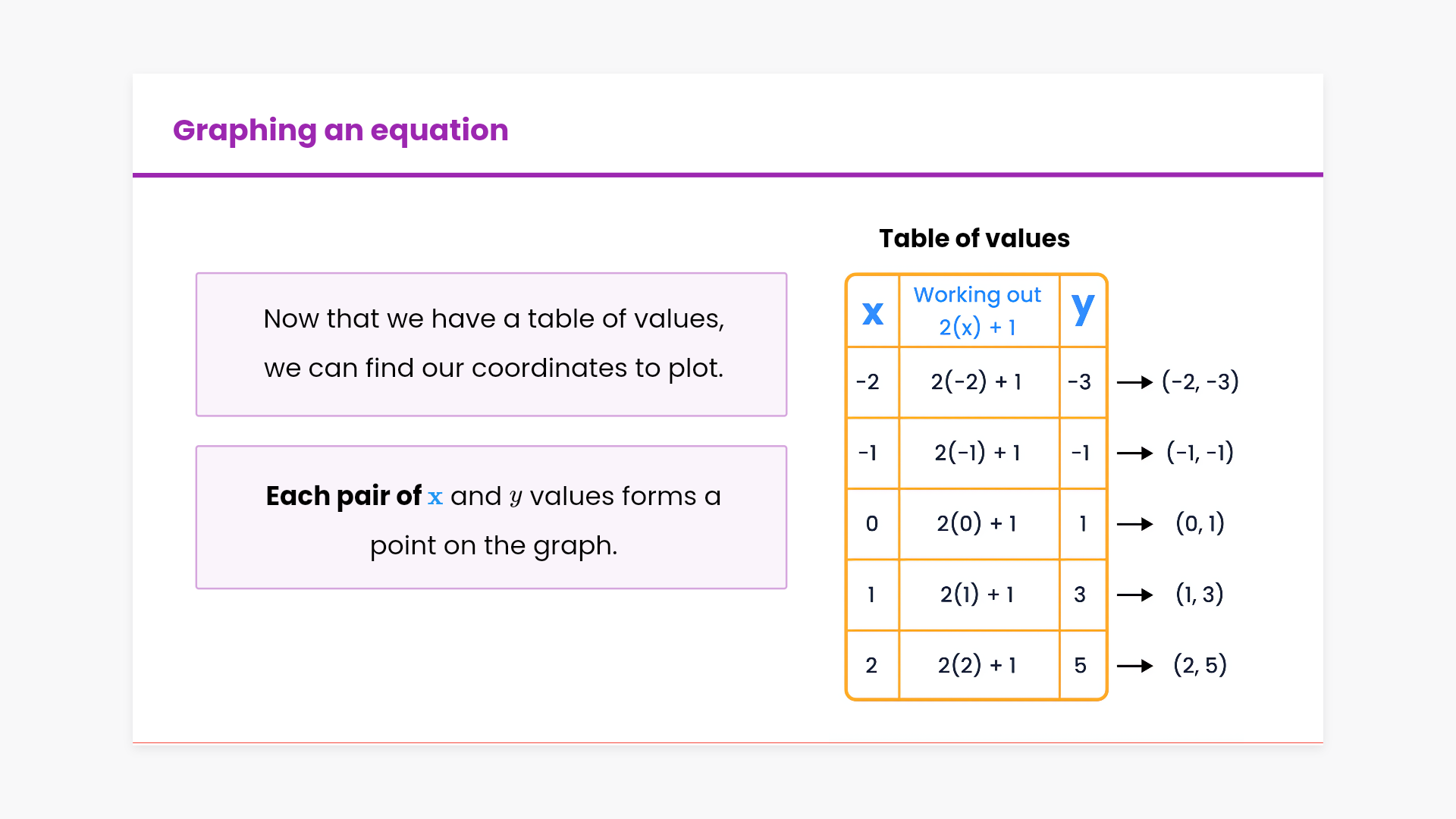
Task: Click the 'Table of values' heading
Action: pos(974,239)
